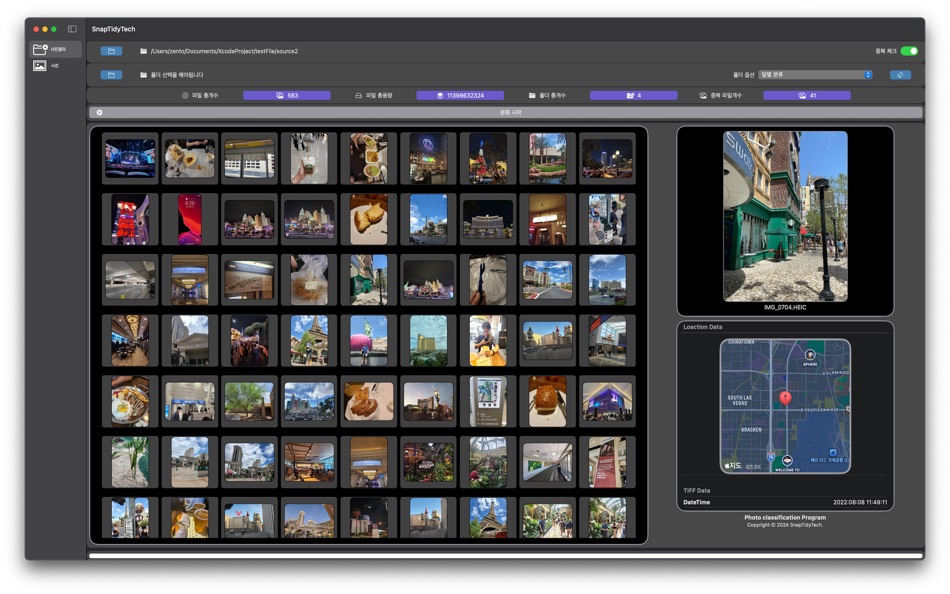Select the plant in sand thumbnail
Screen dimensions: 950x594
(x=130, y=462)
